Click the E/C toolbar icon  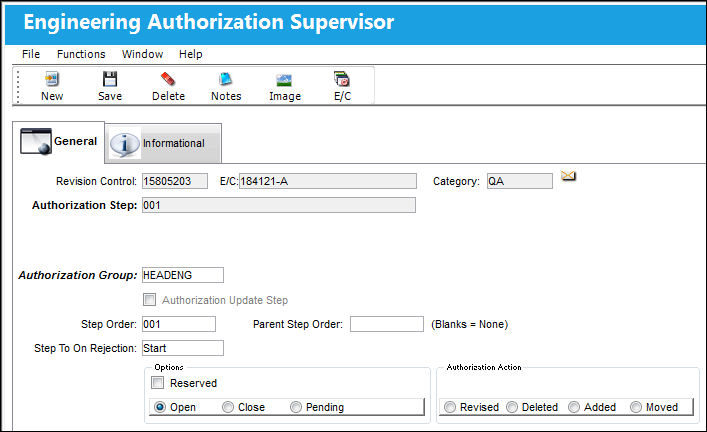[x=342, y=79]
